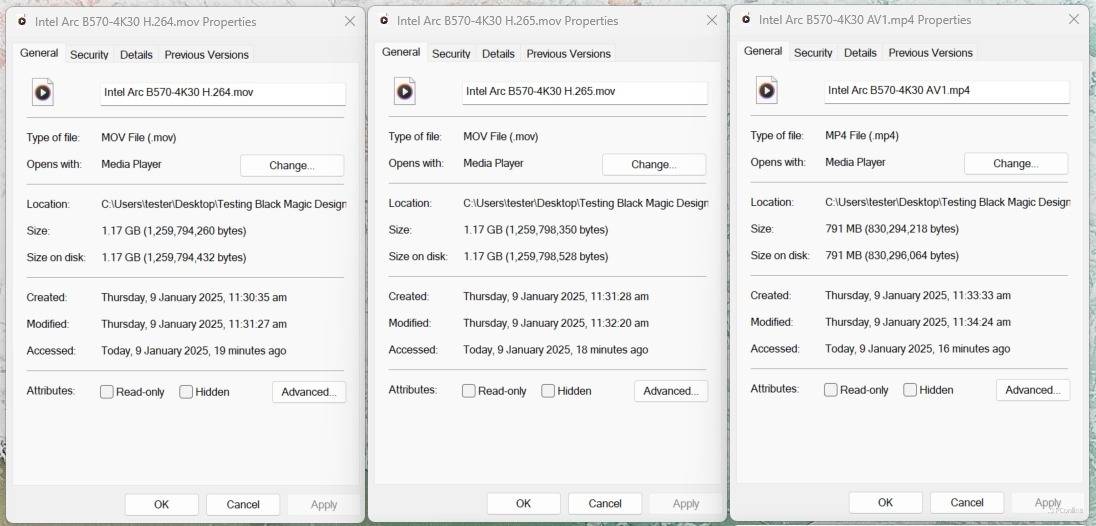Viewport: 1096px width, 526px height.
Task: Cancel the H.264.mov Properties dialog
Action: tap(243, 504)
